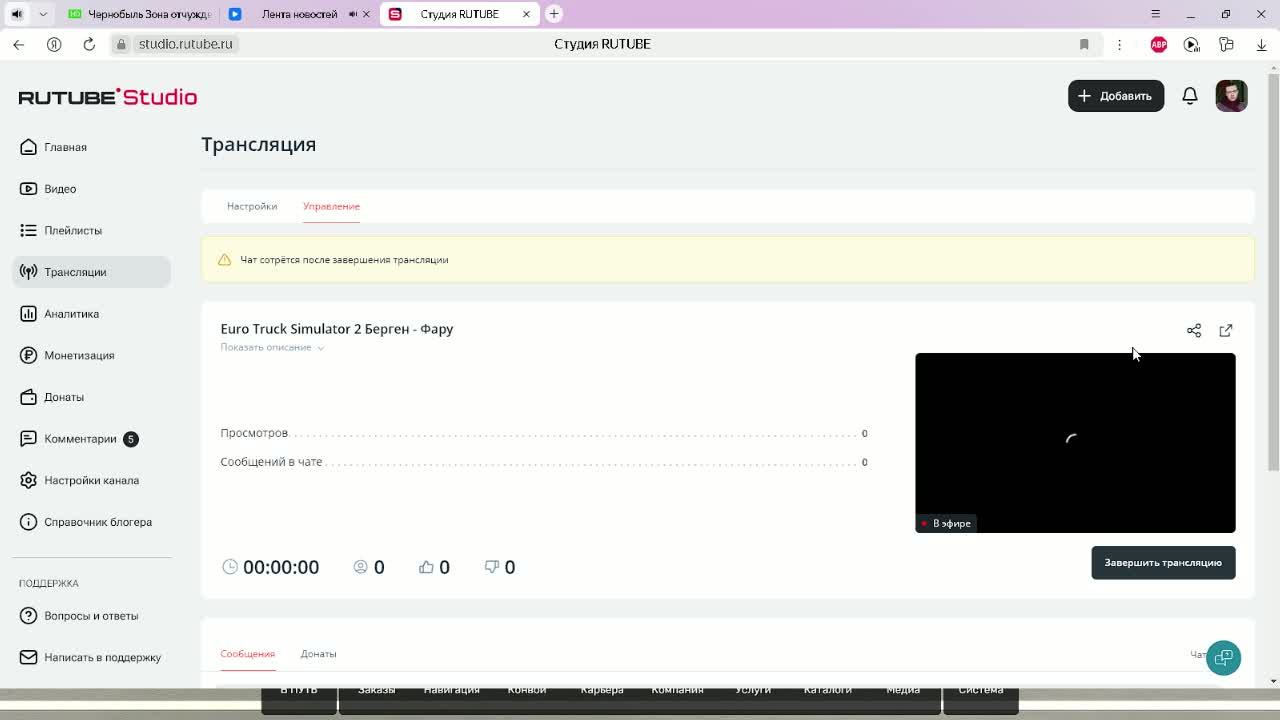Click the envelope icon for support
1280x720 pixels.
pos(28,657)
